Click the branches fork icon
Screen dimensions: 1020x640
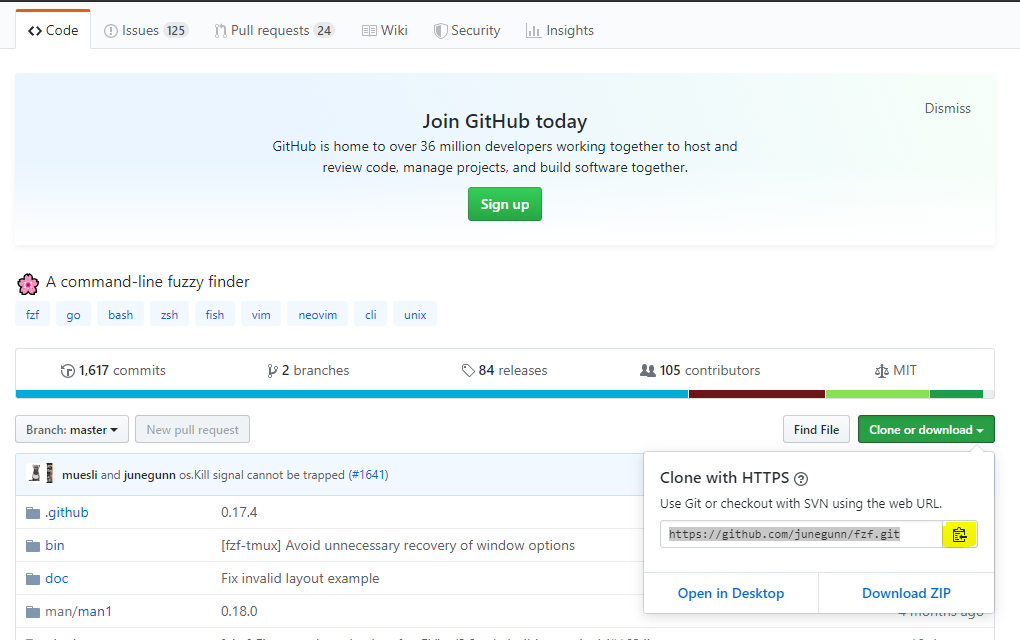[x=272, y=371]
